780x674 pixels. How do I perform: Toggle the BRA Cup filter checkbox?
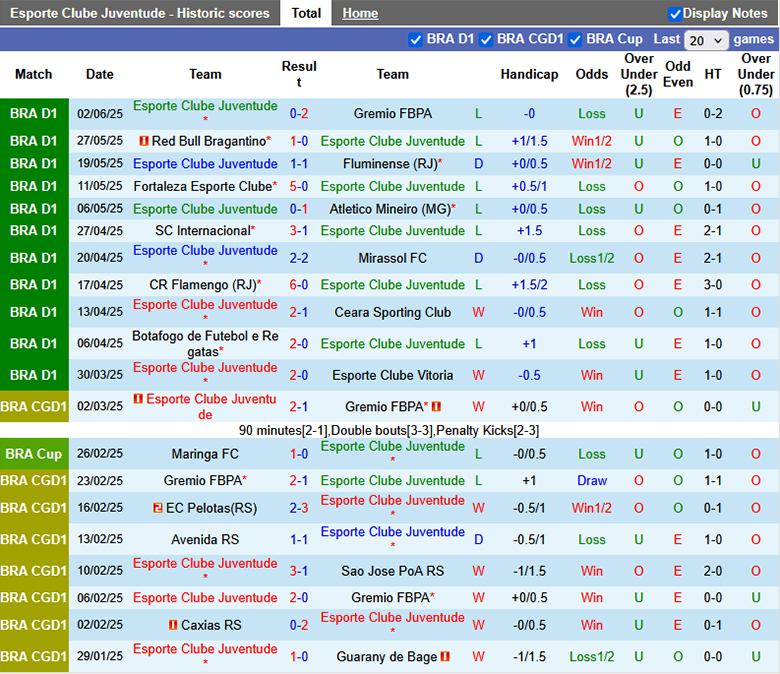point(575,40)
